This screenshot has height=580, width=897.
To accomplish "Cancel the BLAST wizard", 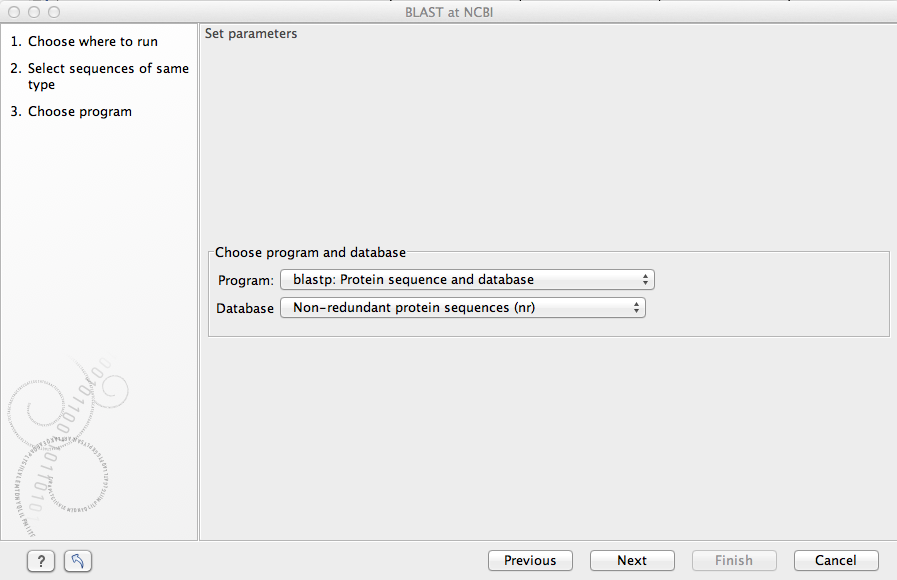I will point(836,561).
